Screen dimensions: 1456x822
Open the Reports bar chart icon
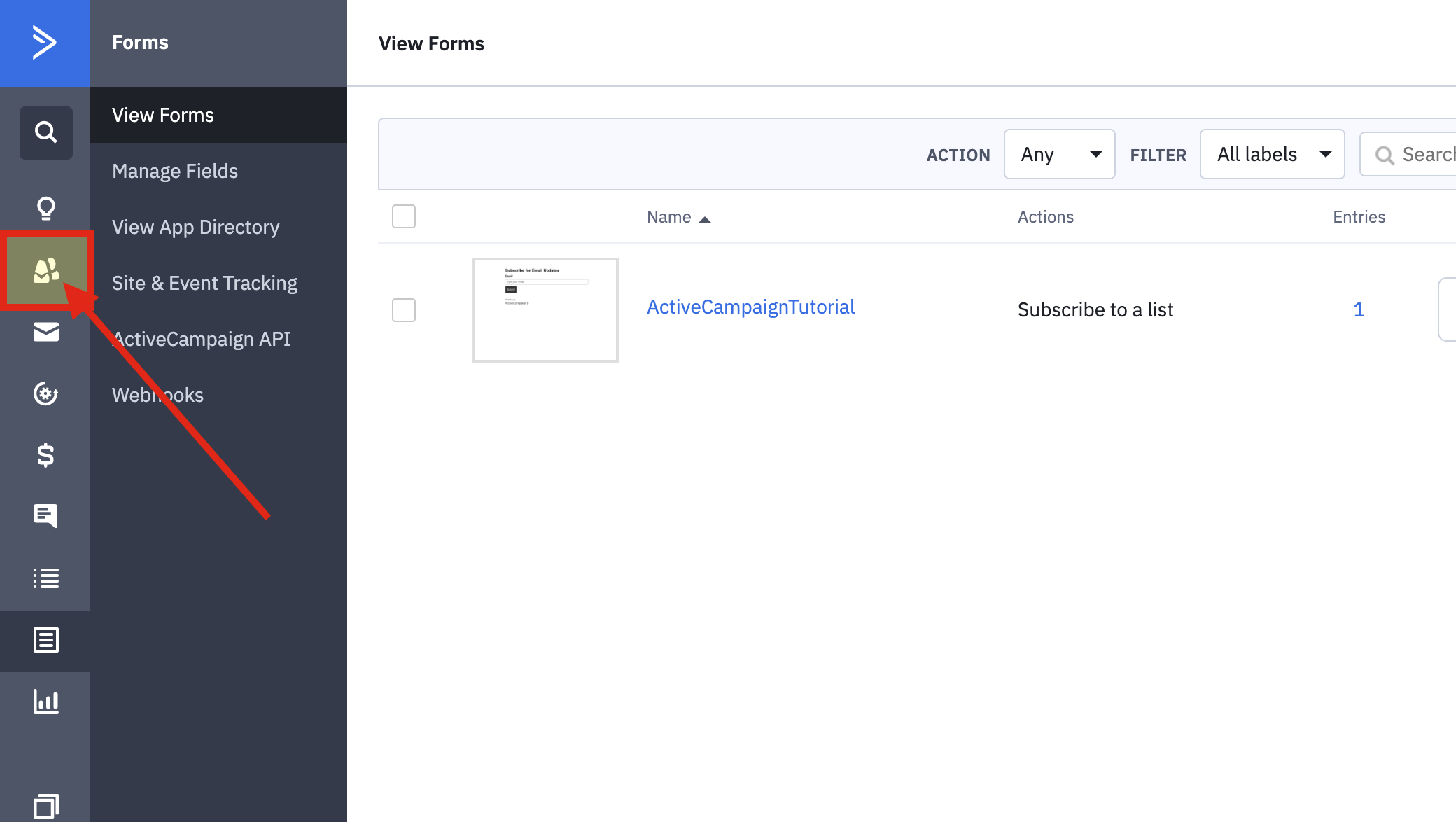tap(45, 701)
